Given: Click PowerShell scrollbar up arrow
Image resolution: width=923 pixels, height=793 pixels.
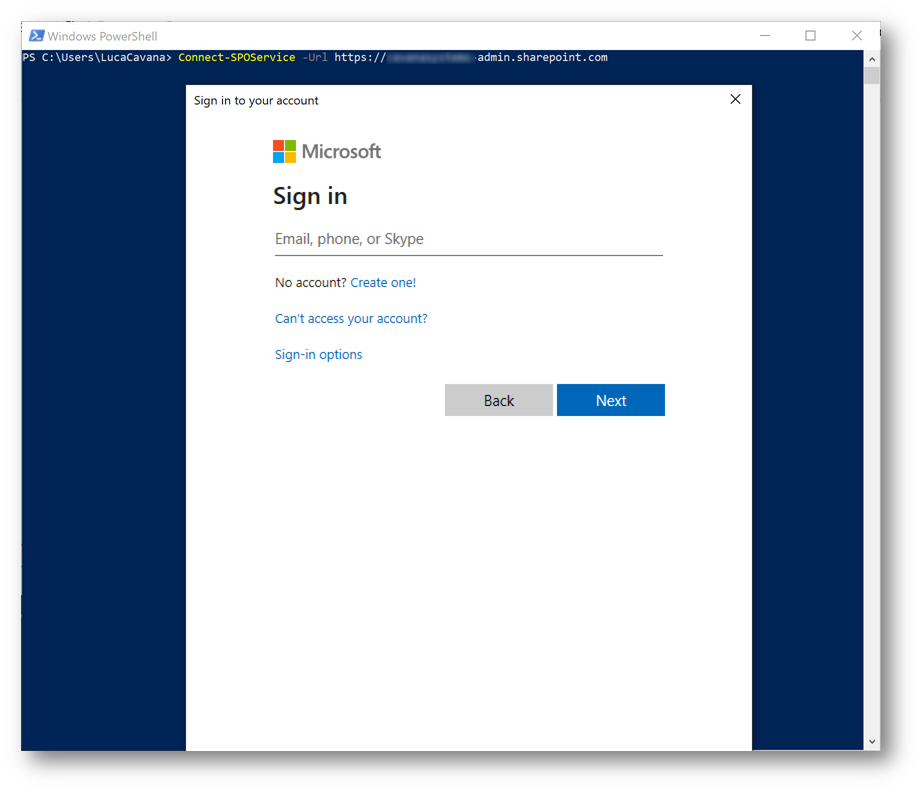Looking at the screenshot, I should (x=872, y=59).
